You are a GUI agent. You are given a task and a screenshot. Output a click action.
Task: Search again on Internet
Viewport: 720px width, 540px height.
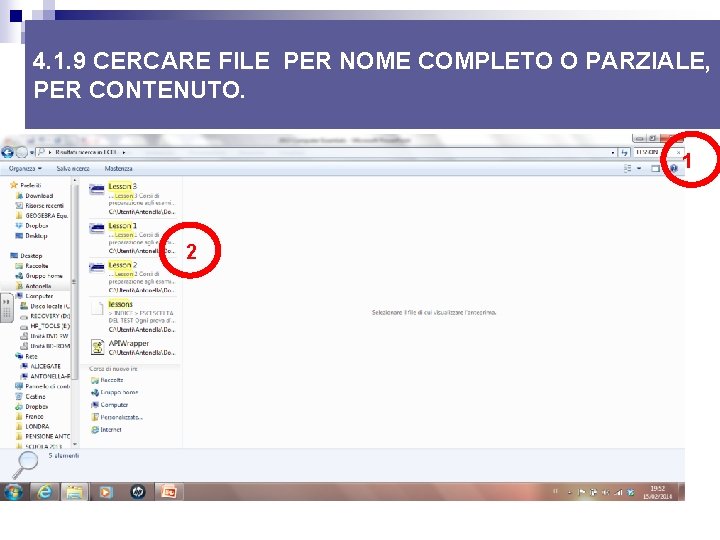coord(107,430)
